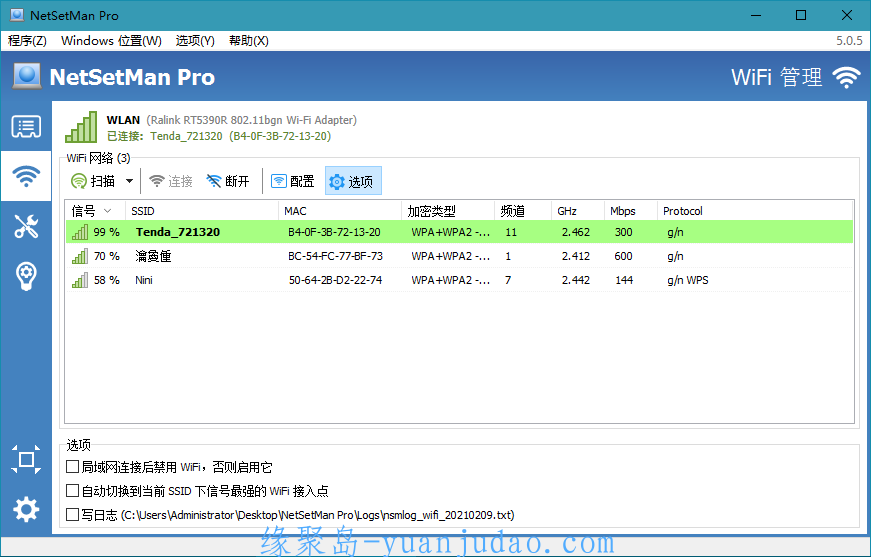
Task: Check 自动切换到当前 SSID 下信号最强 option
Action: coord(72,490)
